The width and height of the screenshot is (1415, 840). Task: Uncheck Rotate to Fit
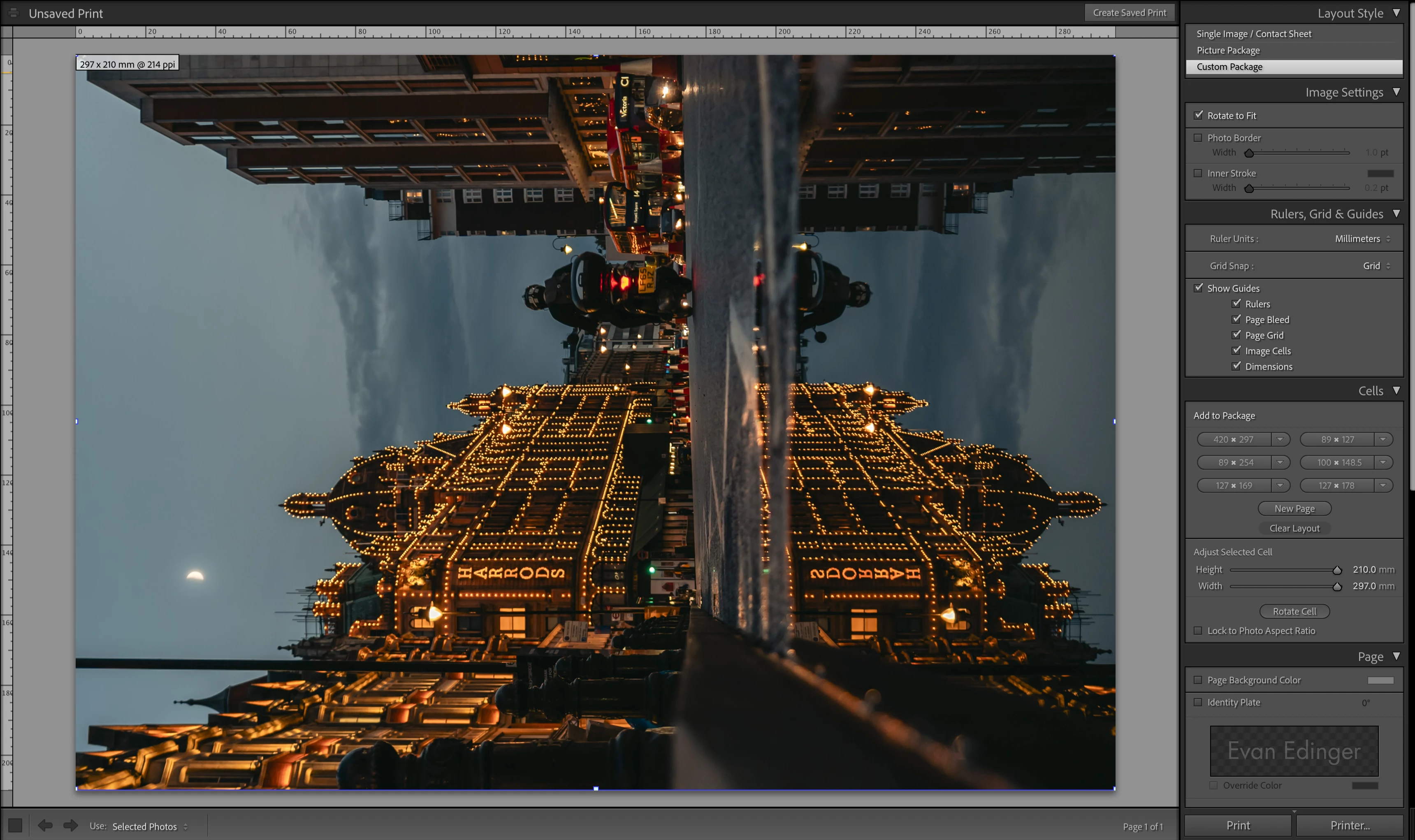(1198, 116)
